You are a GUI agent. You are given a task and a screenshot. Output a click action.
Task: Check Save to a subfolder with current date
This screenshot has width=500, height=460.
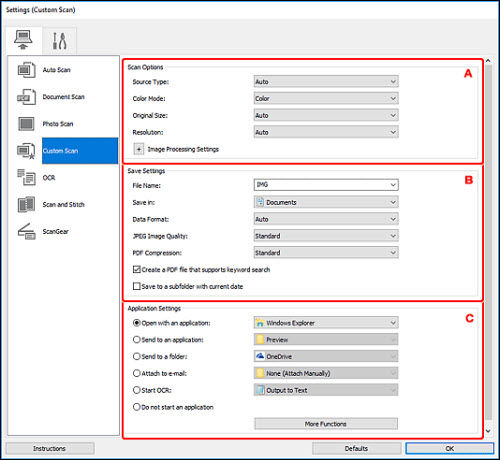pyautogui.click(x=137, y=286)
